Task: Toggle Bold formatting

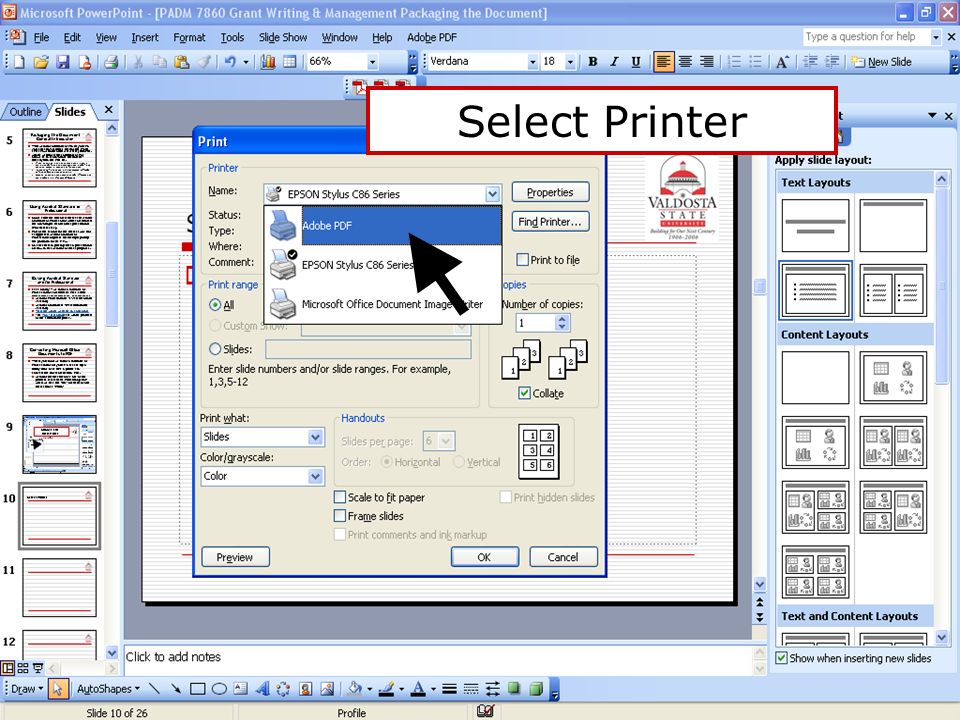Action: [x=593, y=62]
